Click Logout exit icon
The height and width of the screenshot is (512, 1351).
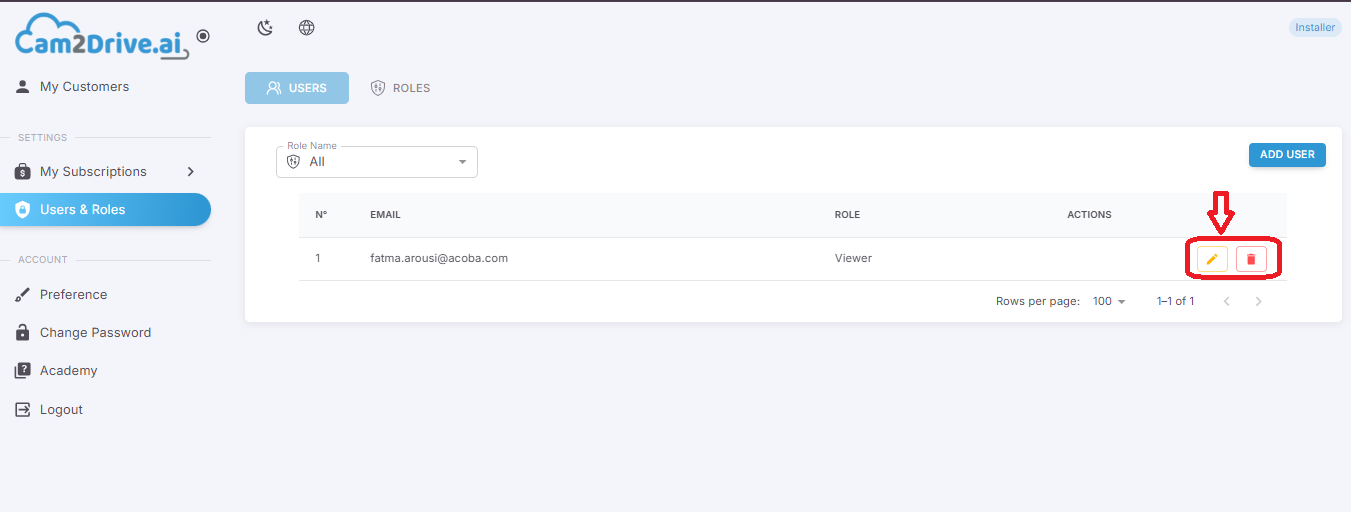pos(23,410)
